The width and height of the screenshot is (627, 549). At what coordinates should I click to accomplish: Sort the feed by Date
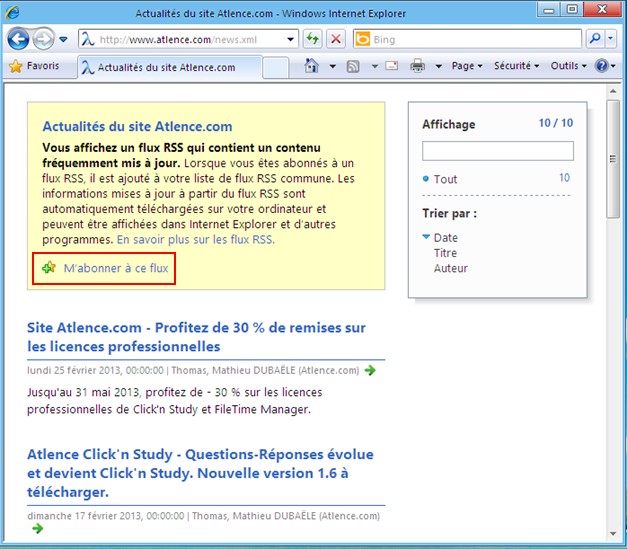[x=445, y=238]
